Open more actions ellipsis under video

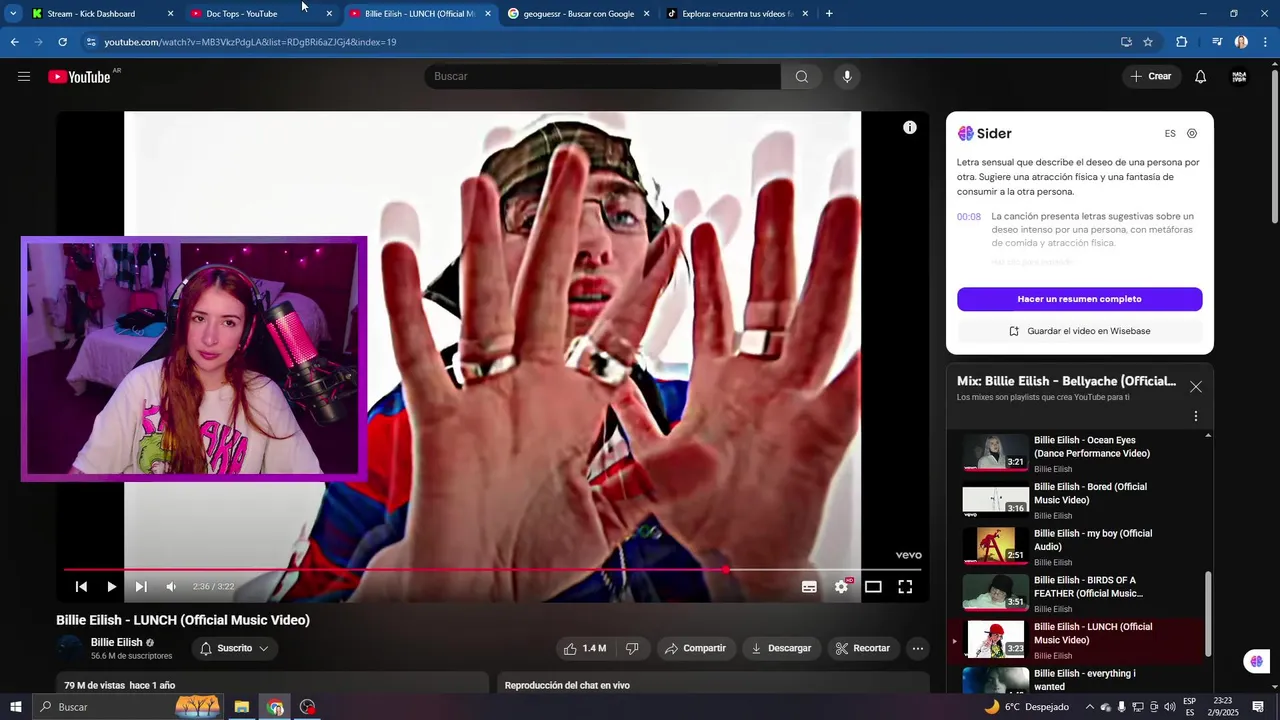click(x=918, y=648)
